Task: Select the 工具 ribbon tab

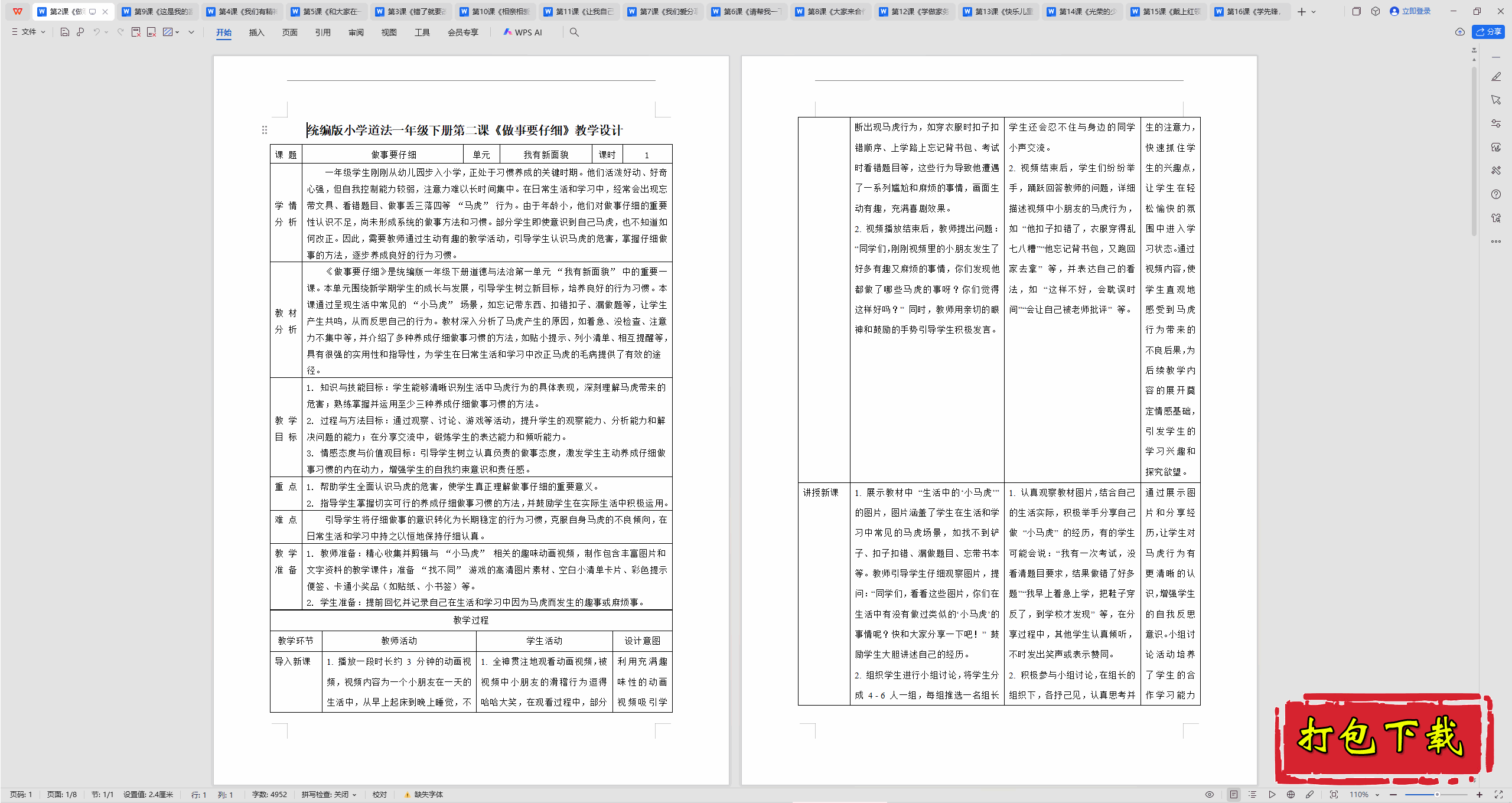Action: tap(422, 32)
